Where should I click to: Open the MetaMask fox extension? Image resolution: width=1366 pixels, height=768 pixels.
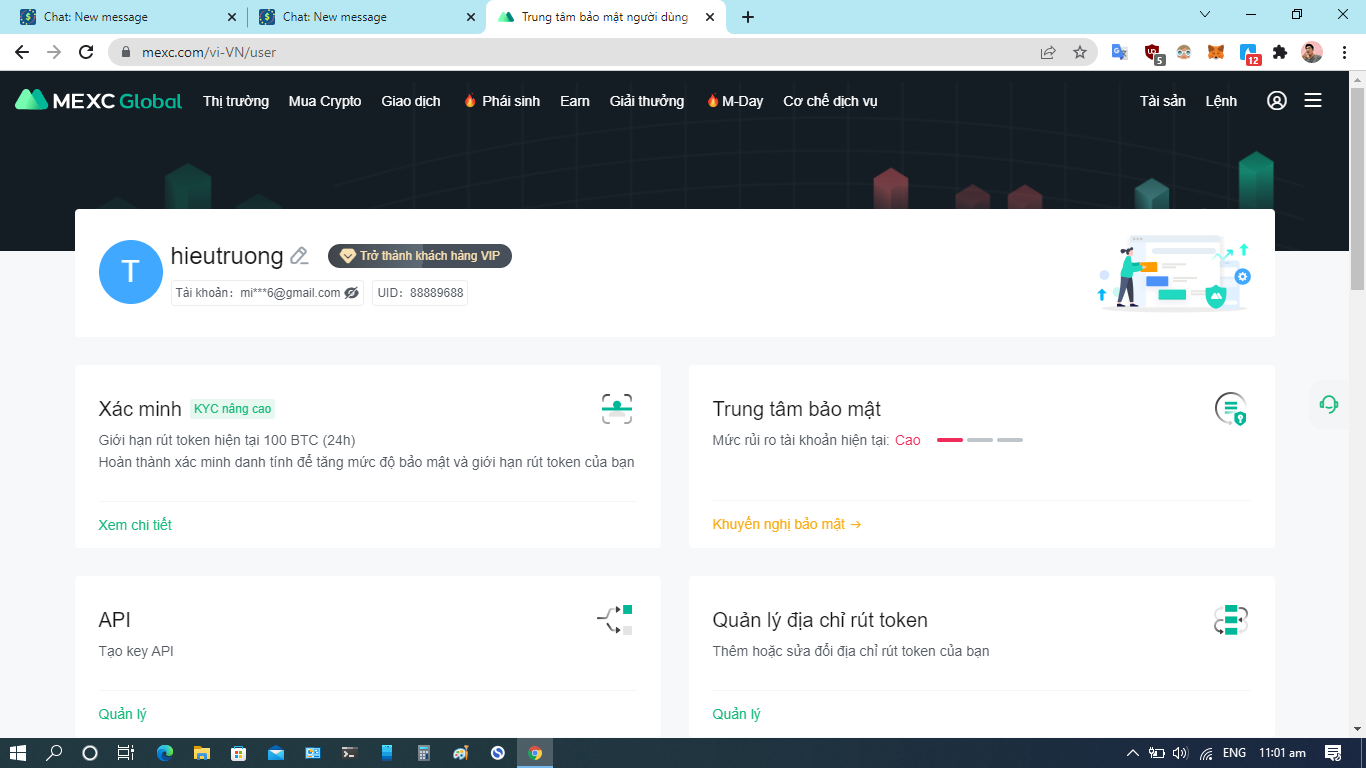pos(1216,52)
